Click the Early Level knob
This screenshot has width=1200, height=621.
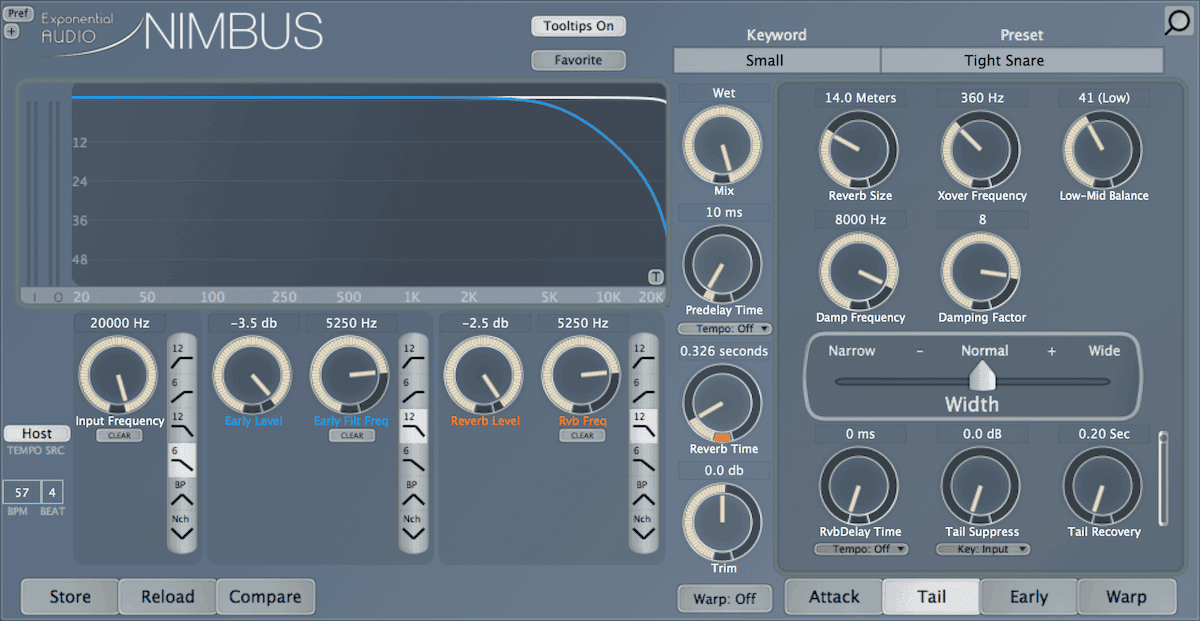click(252, 376)
